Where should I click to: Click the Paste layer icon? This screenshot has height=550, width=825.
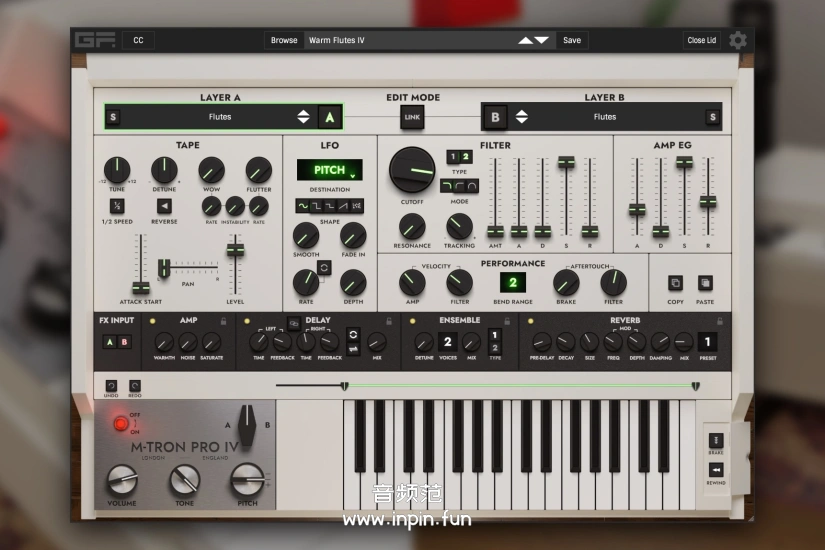(x=705, y=283)
